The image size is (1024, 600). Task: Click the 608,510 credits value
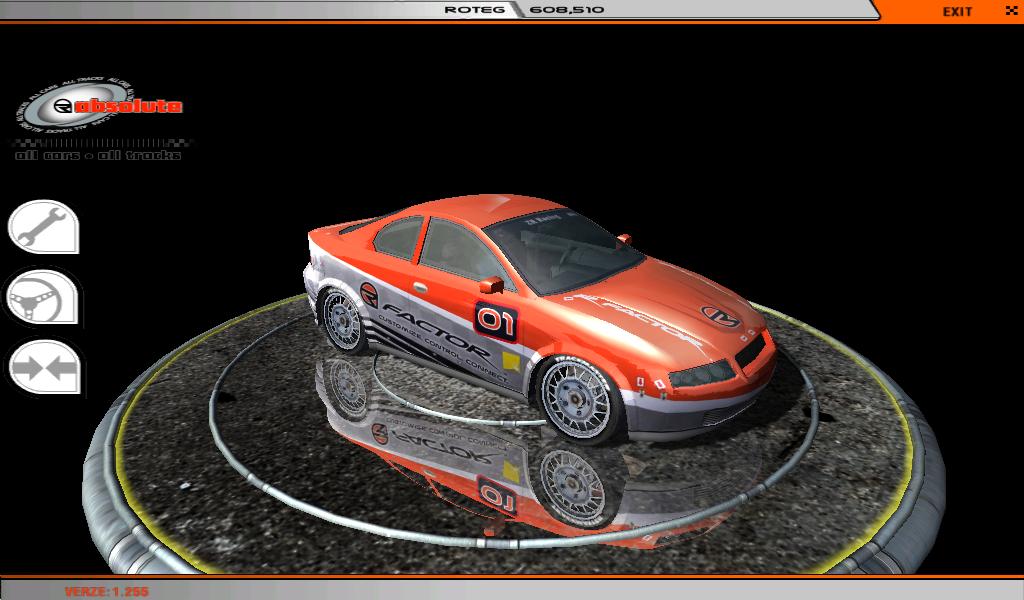point(567,10)
